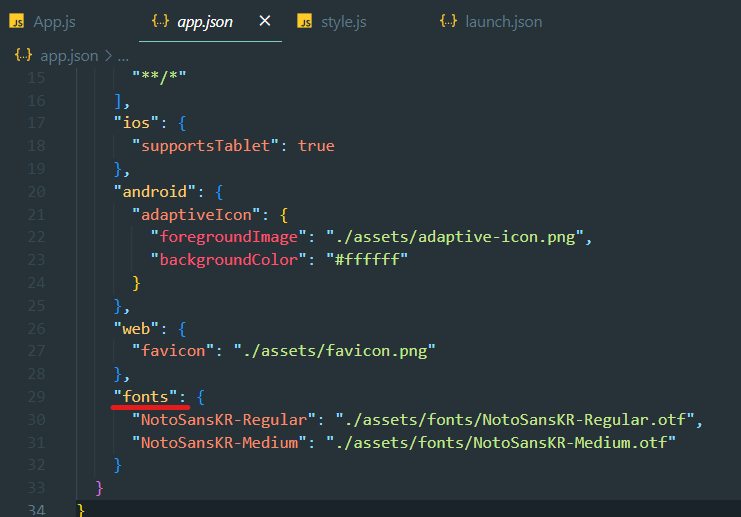Image resolution: width=741 pixels, height=517 pixels.
Task: Click the "**/*" string on line 15
Action: tap(159, 77)
